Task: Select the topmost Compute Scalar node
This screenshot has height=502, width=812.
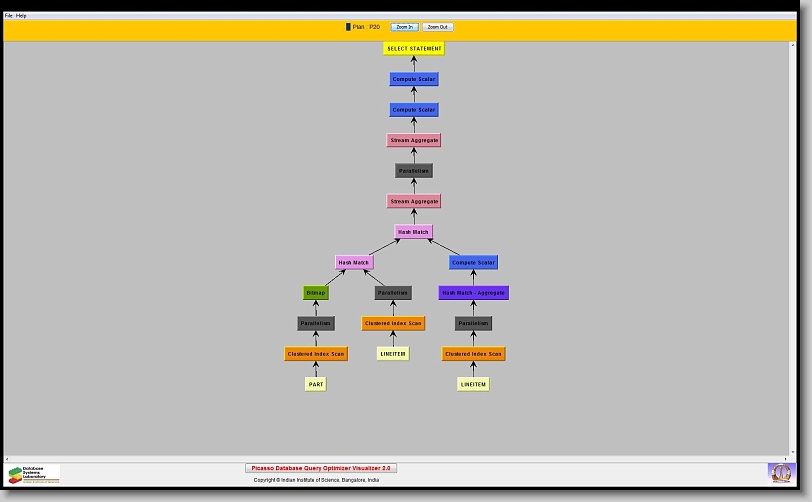Action: coord(414,79)
